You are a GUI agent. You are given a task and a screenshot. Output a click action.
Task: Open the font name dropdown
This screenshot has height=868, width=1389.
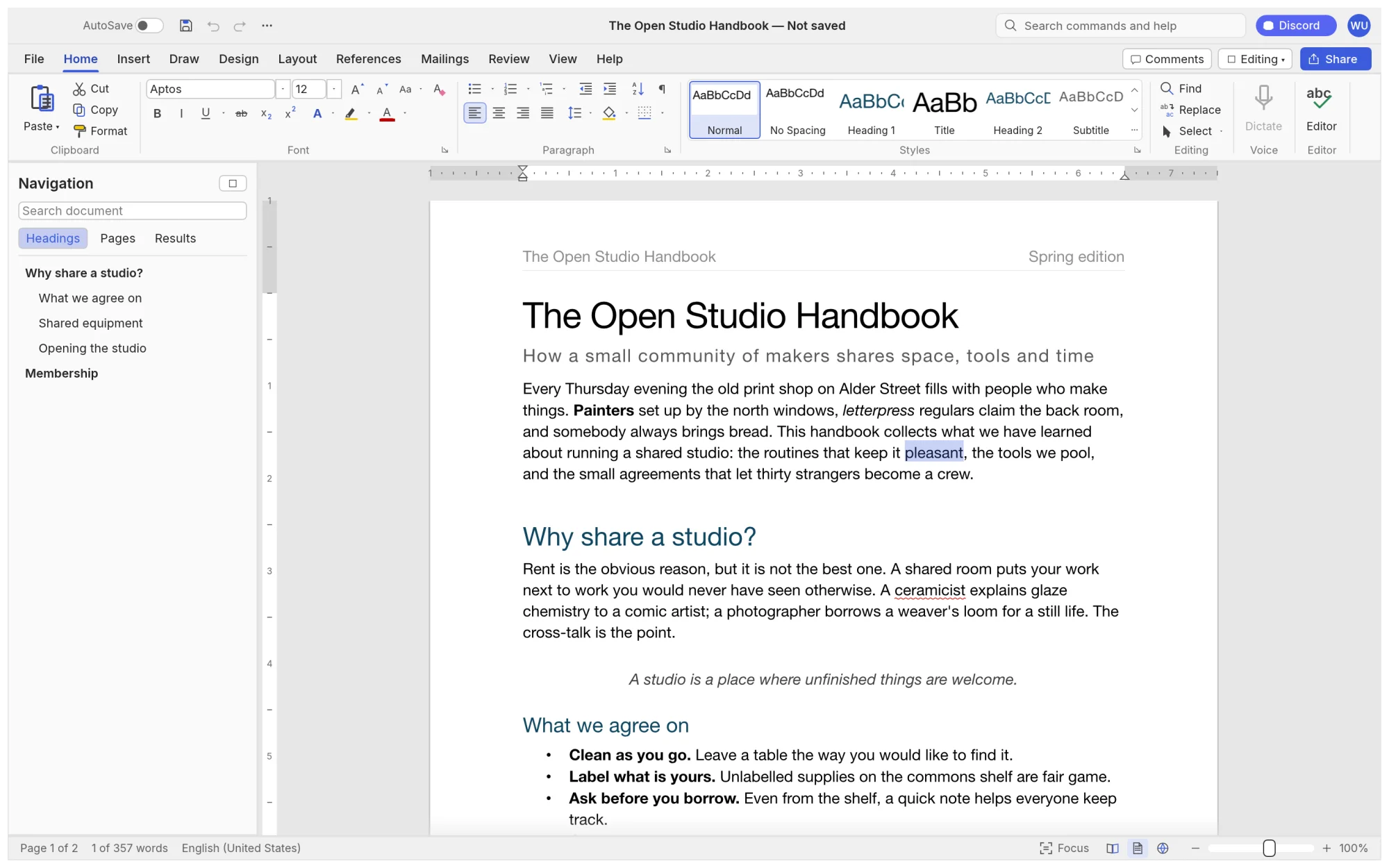[x=283, y=89]
